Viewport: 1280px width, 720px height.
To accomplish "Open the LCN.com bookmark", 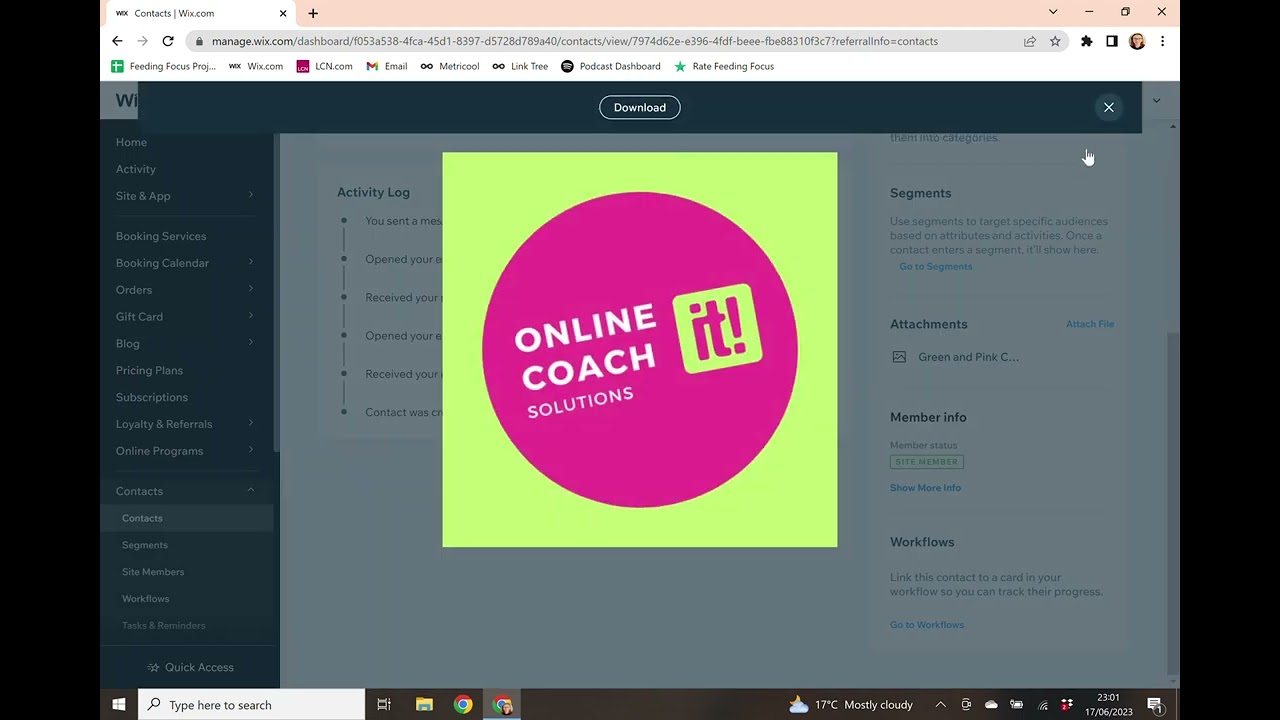I will coord(324,66).
